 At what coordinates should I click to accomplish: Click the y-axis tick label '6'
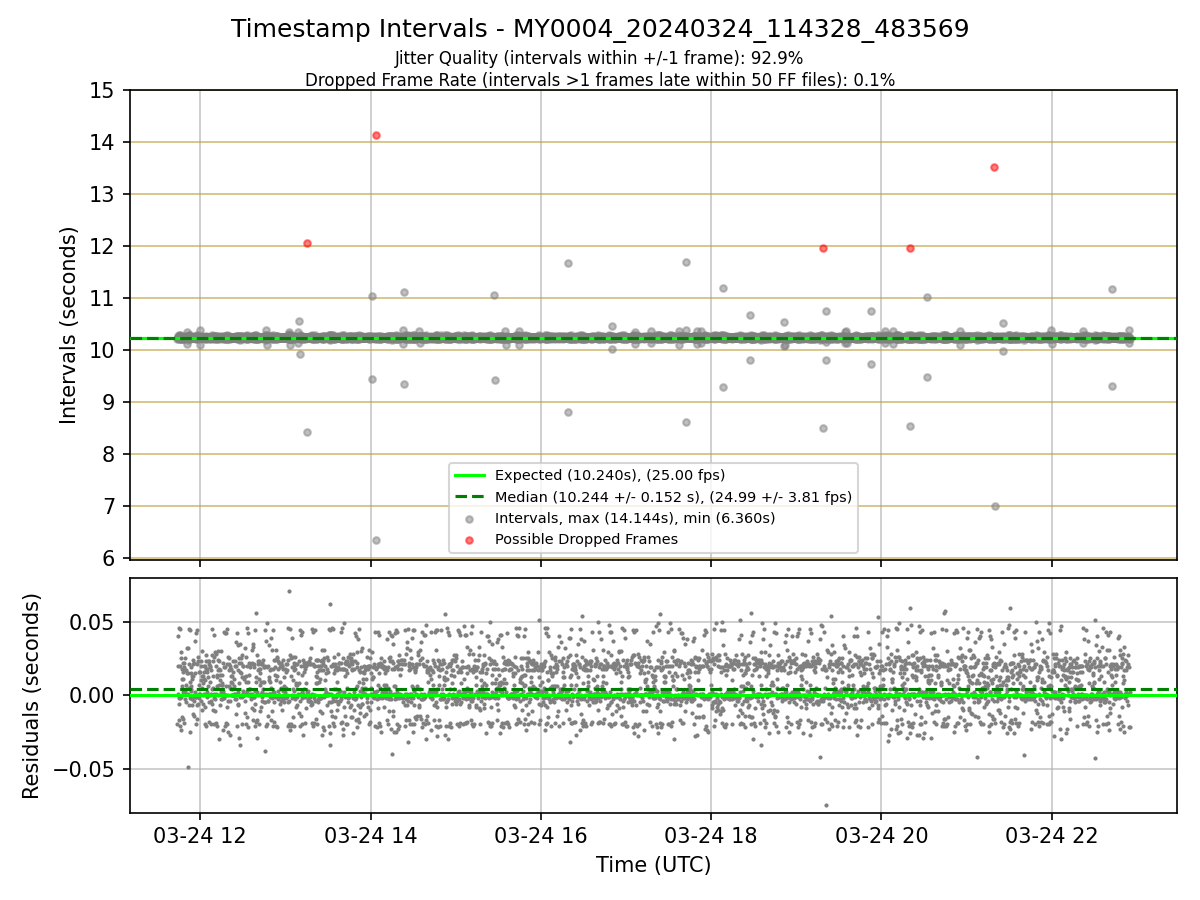pyautogui.click(x=109, y=559)
